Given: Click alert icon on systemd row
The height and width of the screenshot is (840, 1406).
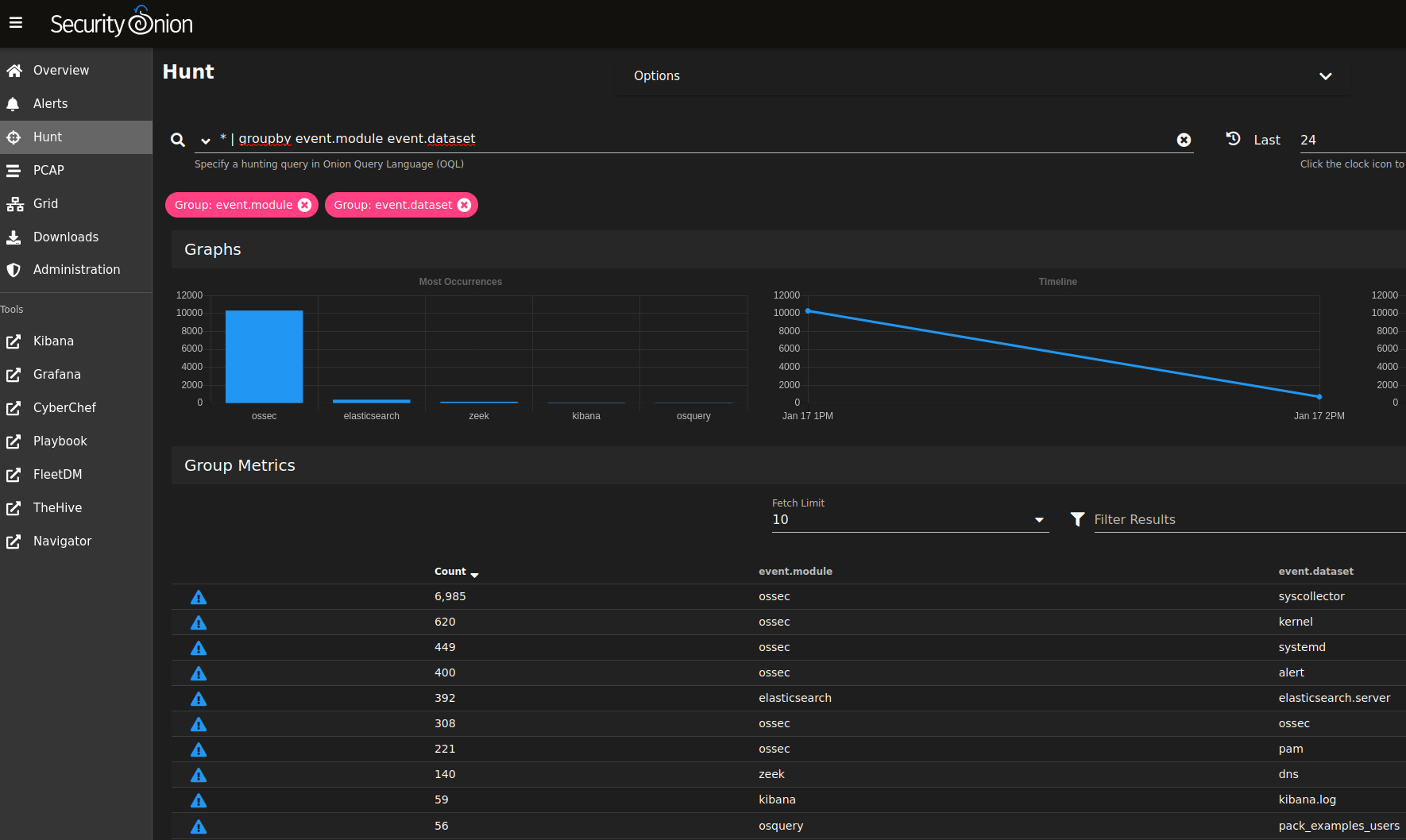Looking at the screenshot, I should [x=199, y=648].
